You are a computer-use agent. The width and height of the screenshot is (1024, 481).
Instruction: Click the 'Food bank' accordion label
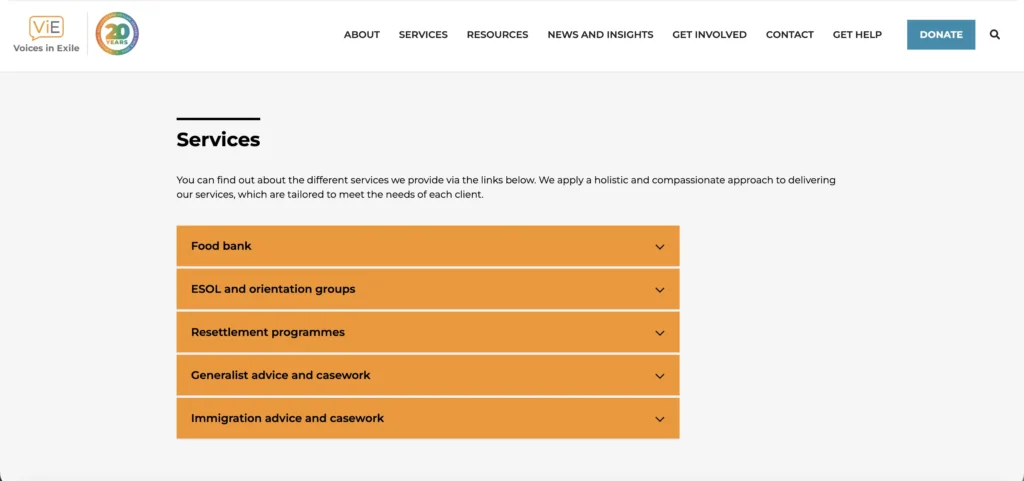[x=221, y=246]
